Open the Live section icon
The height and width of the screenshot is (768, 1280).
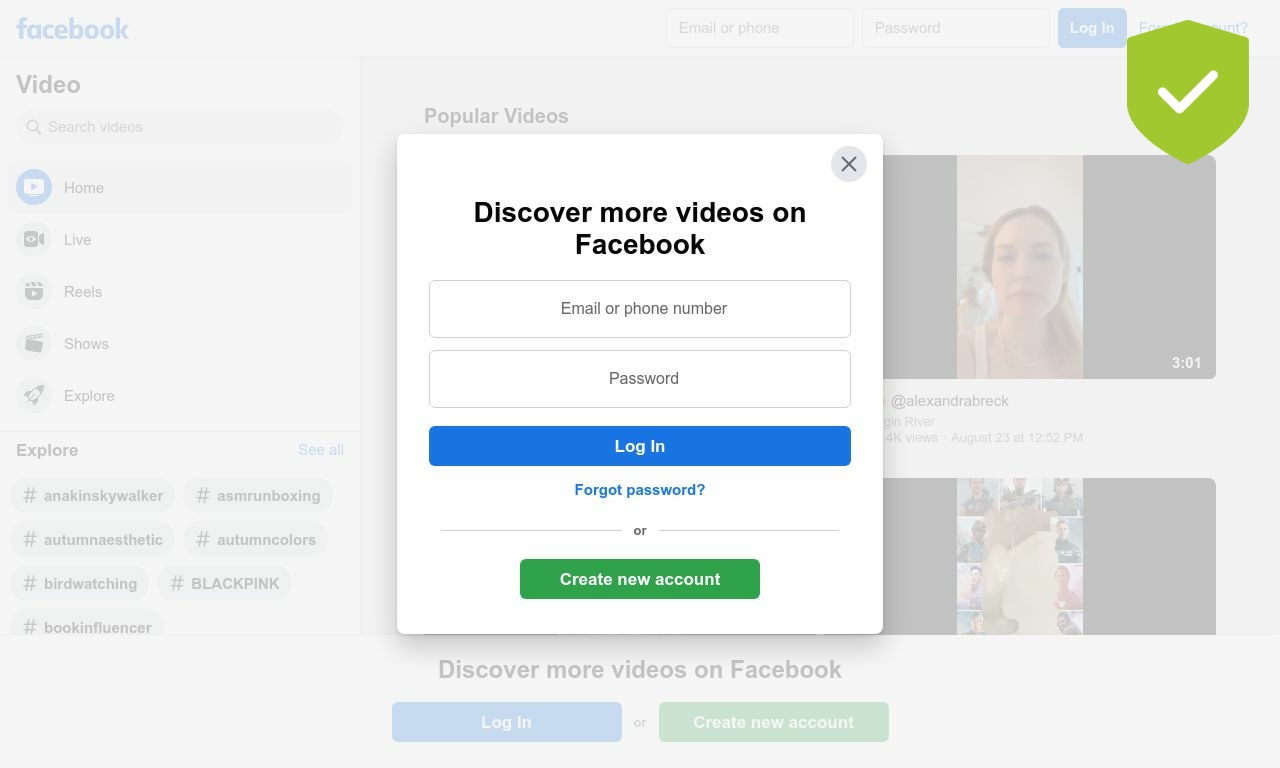(34, 239)
